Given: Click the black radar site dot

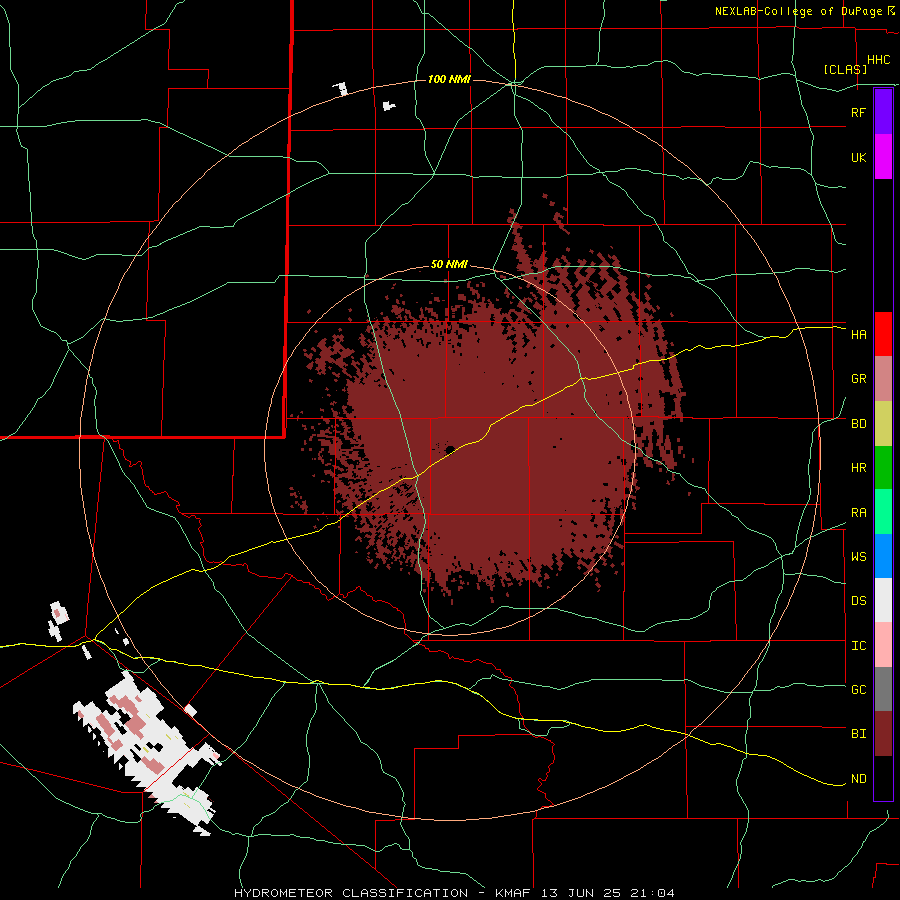Looking at the screenshot, I should click(x=451, y=449).
